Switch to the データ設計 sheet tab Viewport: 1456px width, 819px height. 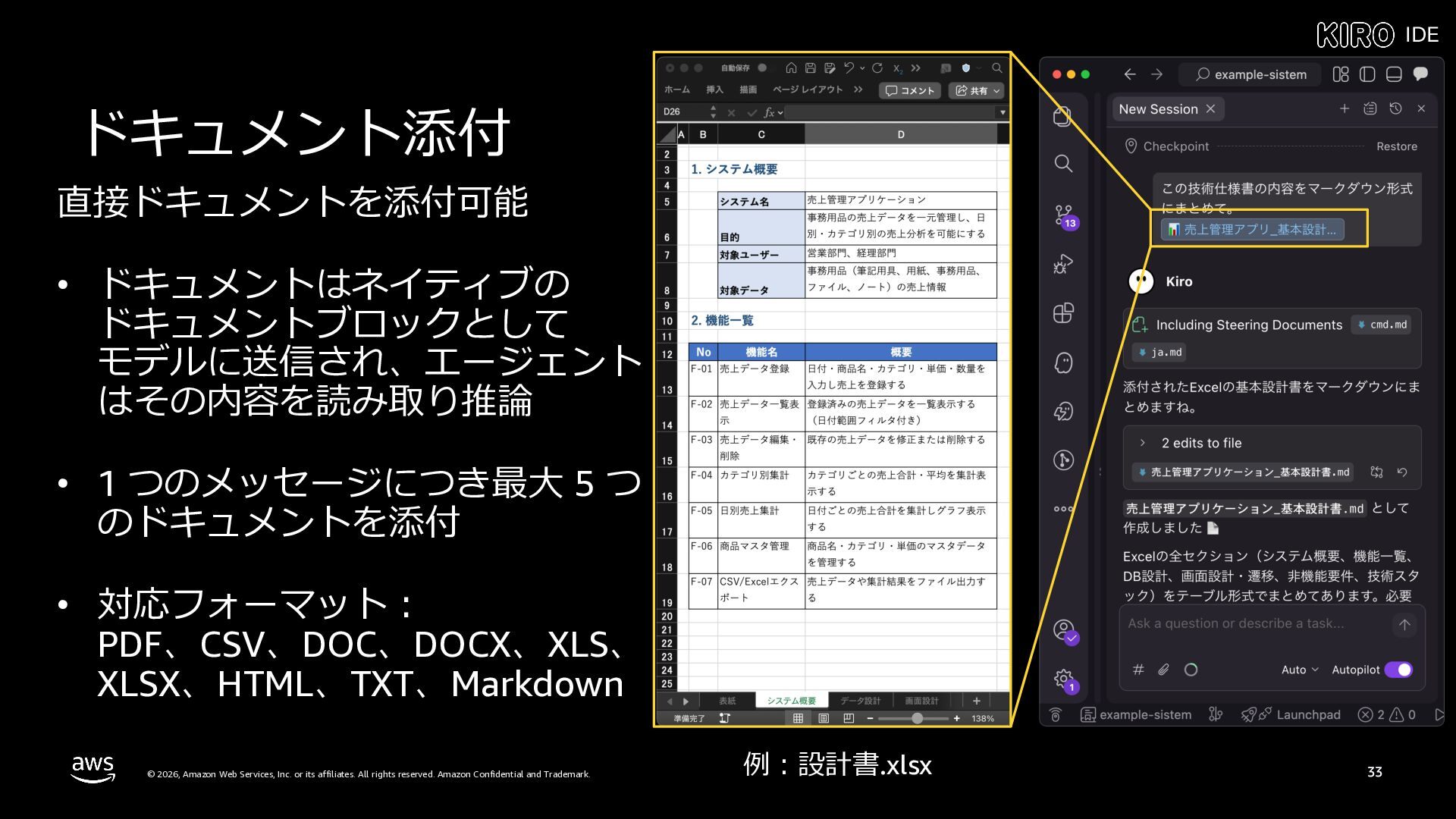[860, 701]
